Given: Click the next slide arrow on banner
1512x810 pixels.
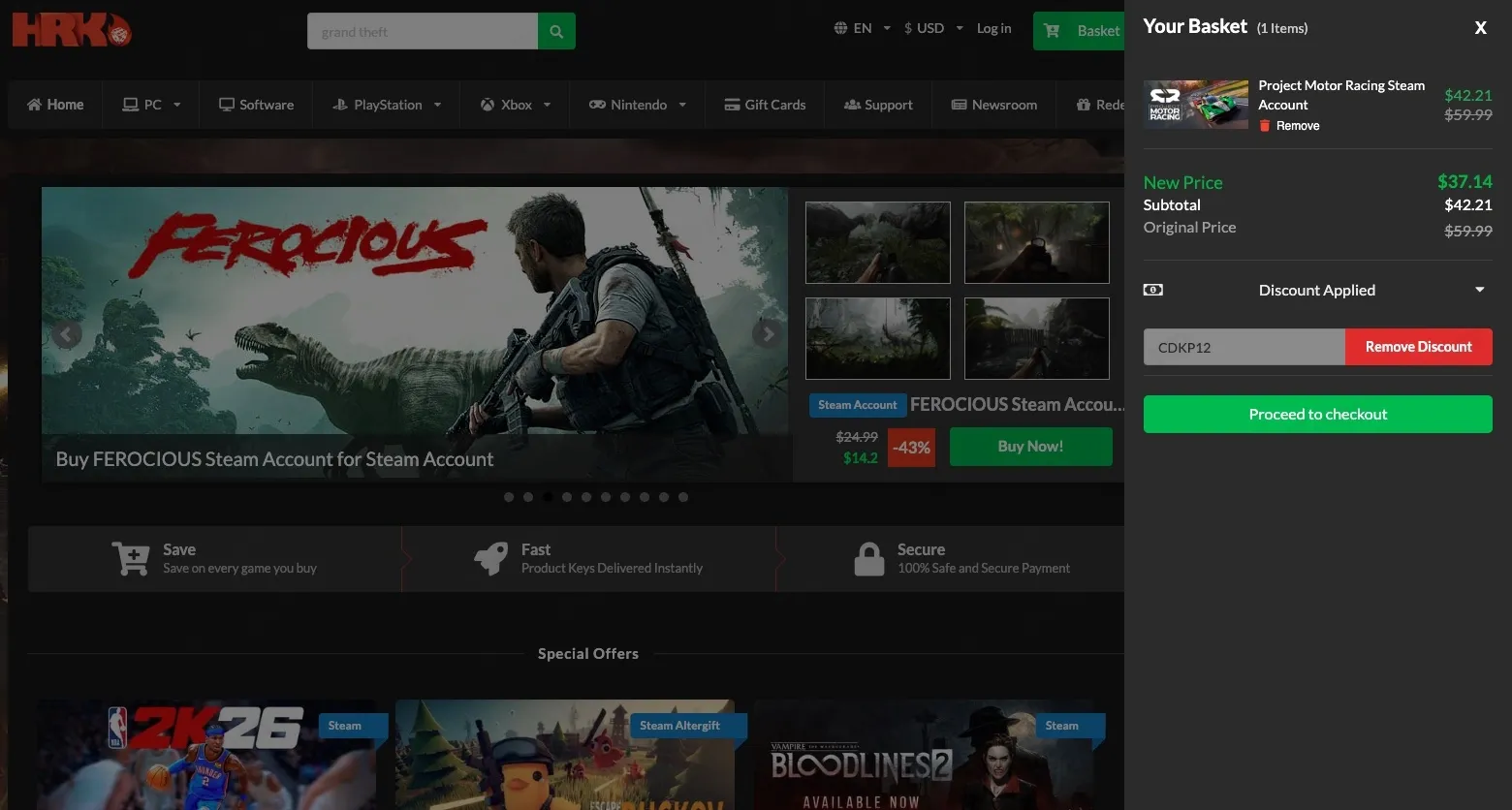Looking at the screenshot, I should (x=768, y=334).
